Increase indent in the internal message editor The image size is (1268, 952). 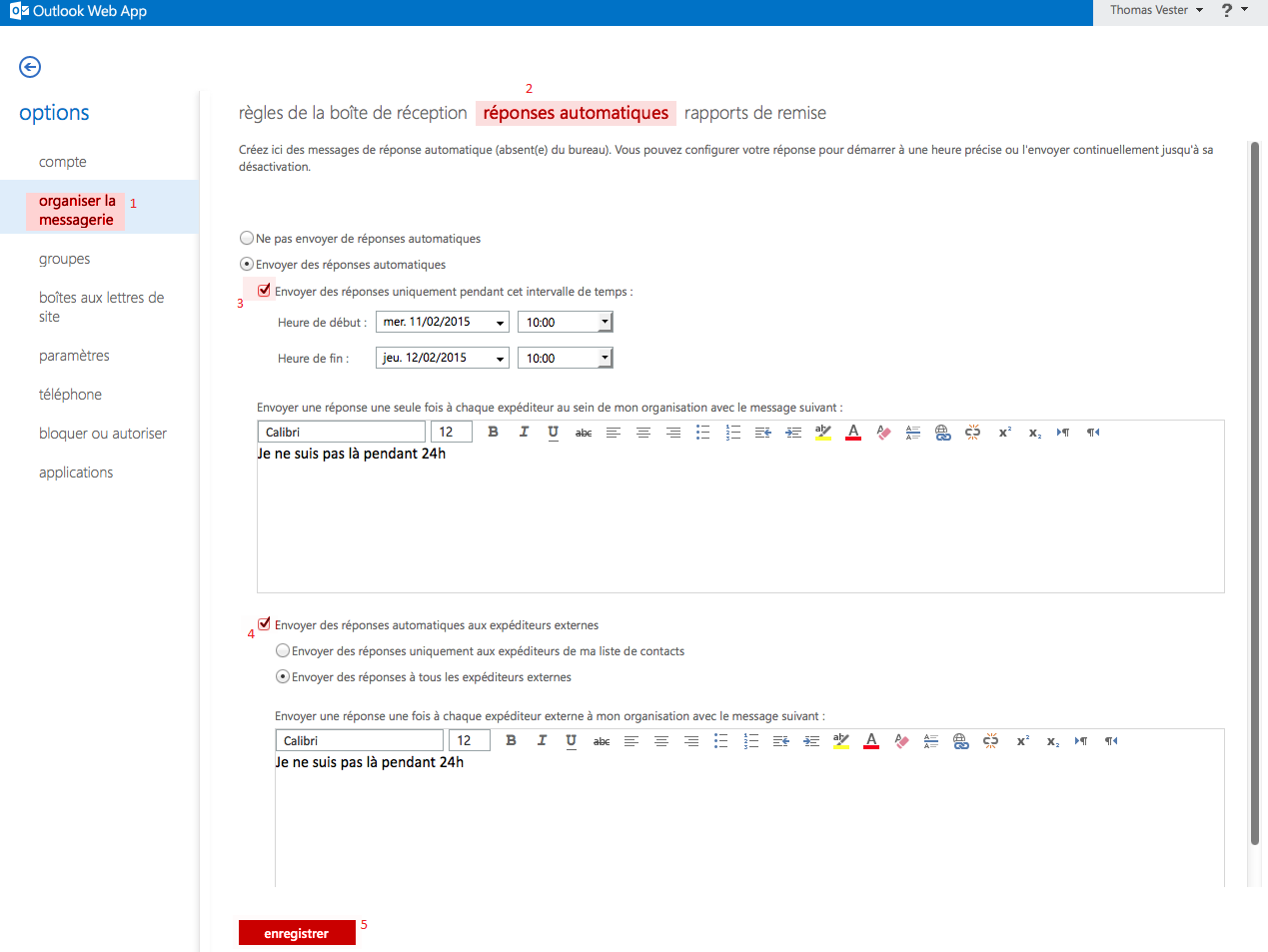793,433
